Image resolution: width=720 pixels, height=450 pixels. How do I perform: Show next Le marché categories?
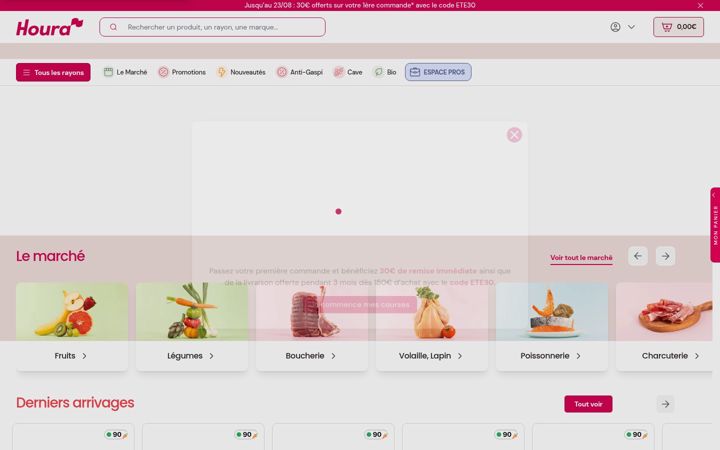pos(665,256)
